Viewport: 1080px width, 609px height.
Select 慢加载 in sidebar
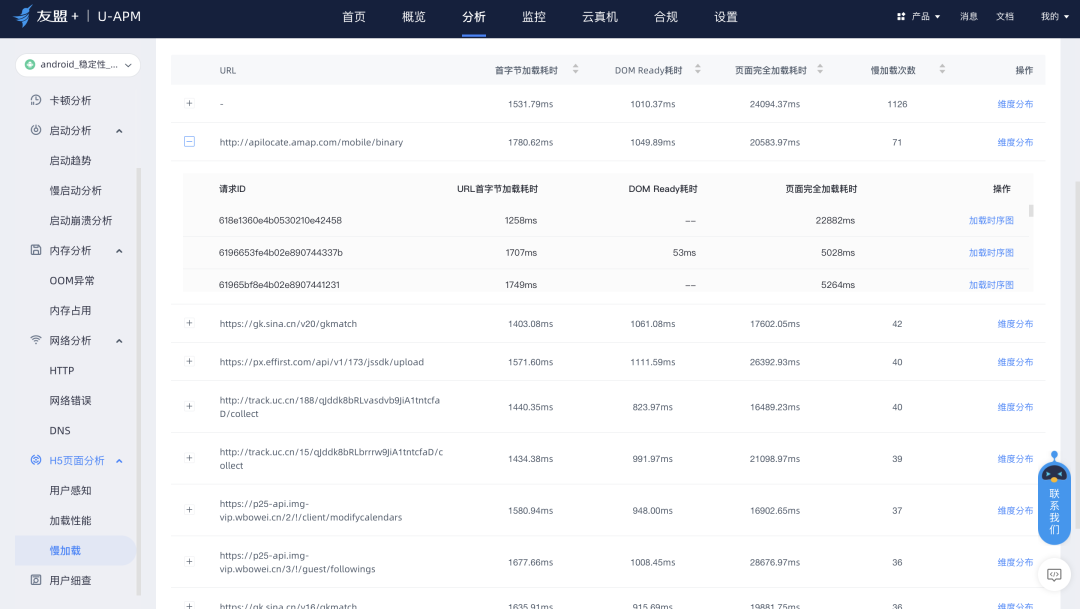click(76, 550)
